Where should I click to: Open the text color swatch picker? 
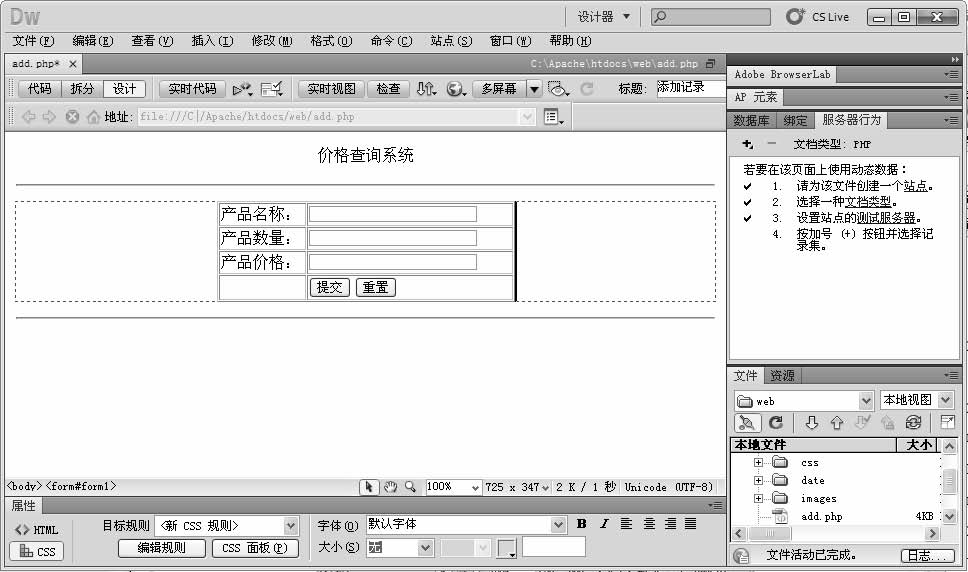pyautogui.click(x=507, y=548)
